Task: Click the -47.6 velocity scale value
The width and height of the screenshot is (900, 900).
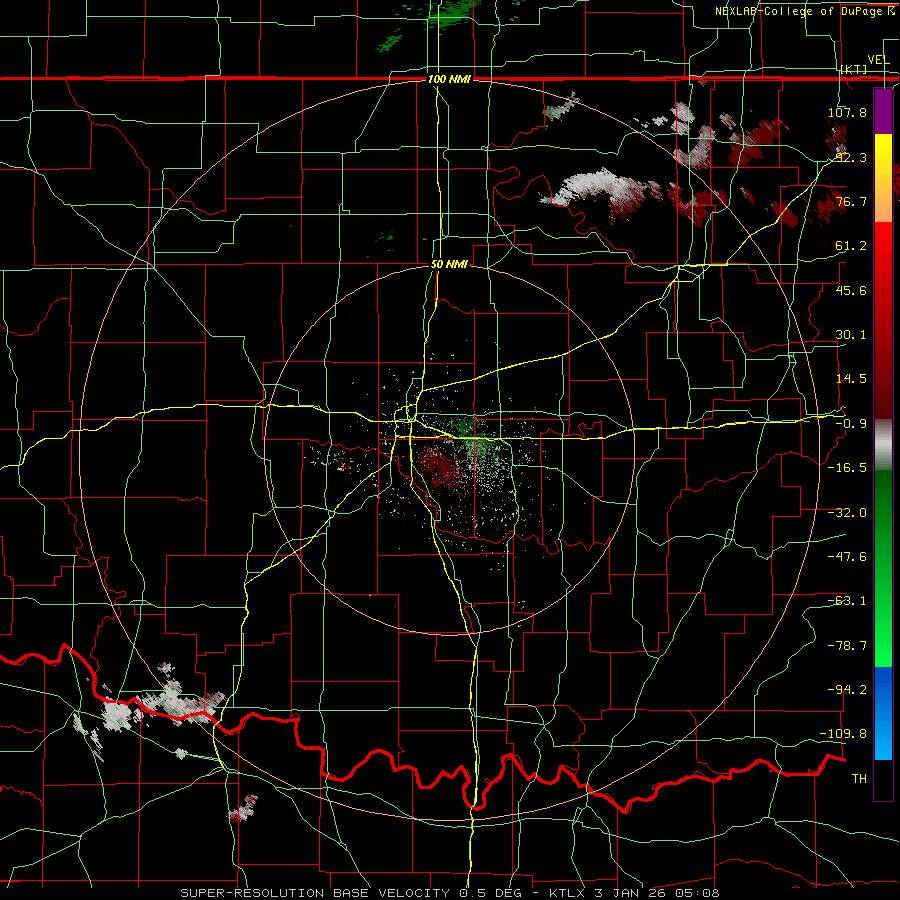Action: click(847, 557)
